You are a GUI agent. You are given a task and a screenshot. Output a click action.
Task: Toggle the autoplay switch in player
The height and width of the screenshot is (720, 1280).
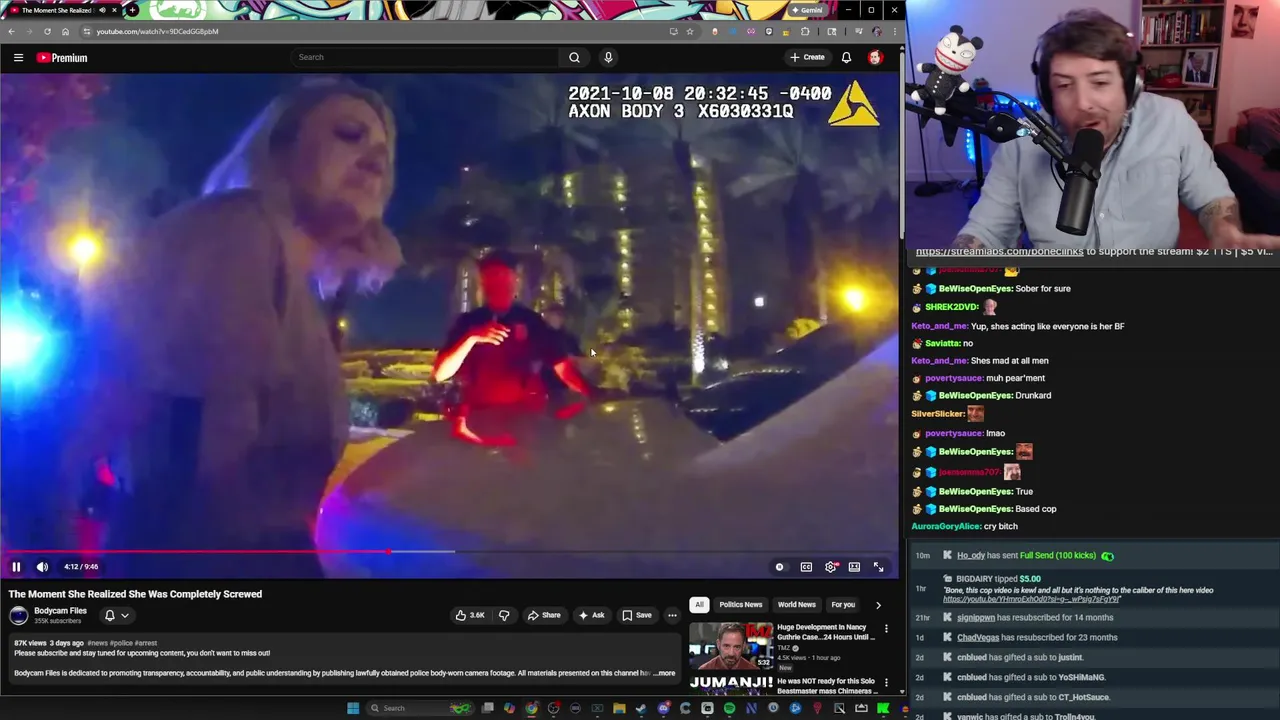(780, 567)
